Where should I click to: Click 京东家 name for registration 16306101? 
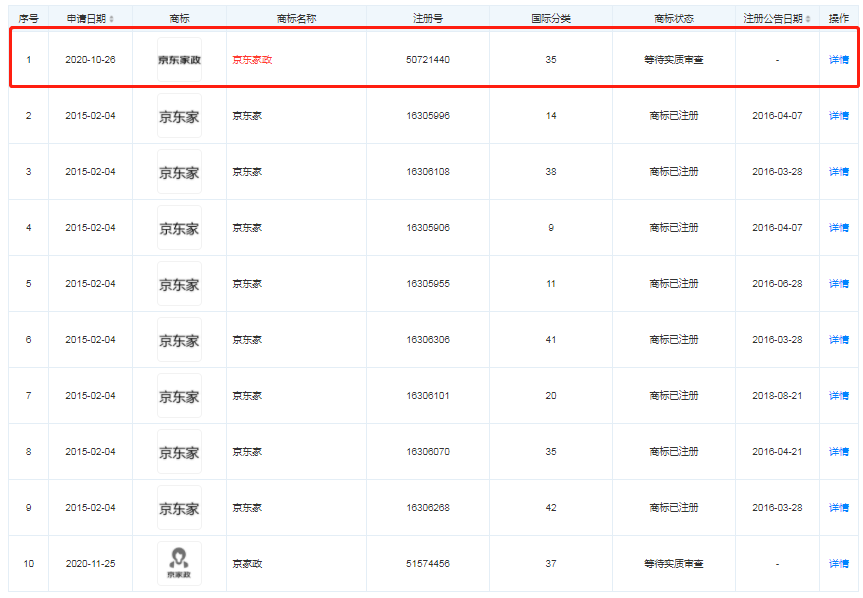[x=247, y=396]
